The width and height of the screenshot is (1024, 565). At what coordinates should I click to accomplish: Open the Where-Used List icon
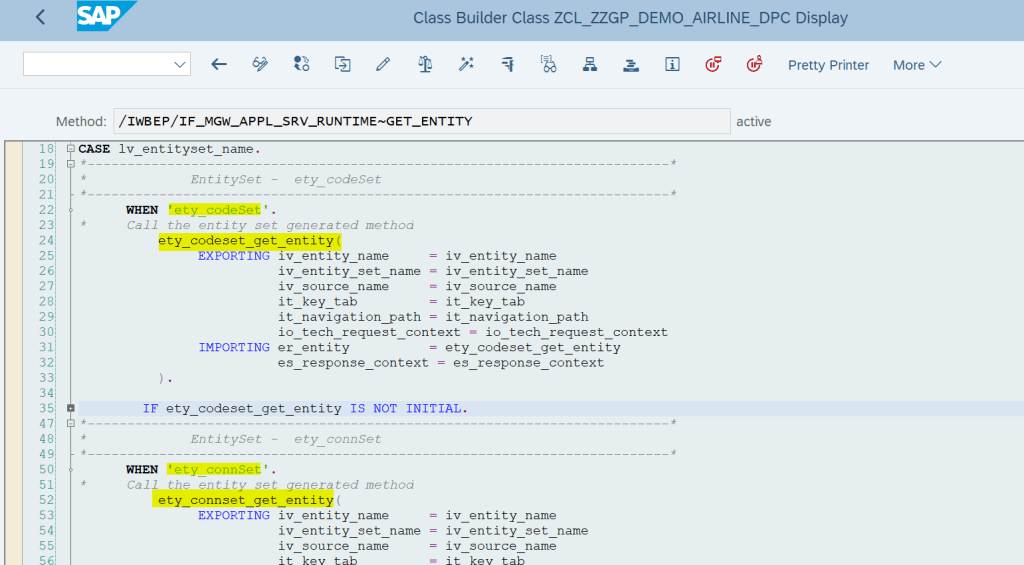coord(507,64)
